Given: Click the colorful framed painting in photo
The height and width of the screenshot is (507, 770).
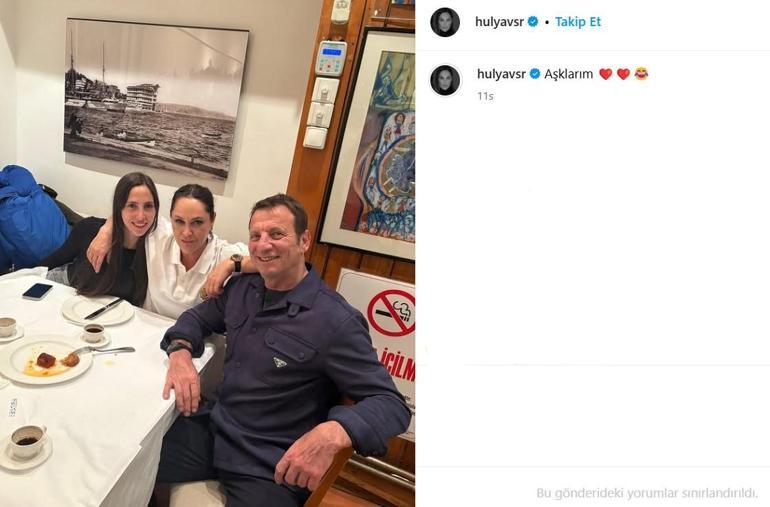Looking at the screenshot, I should pos(373,144).
